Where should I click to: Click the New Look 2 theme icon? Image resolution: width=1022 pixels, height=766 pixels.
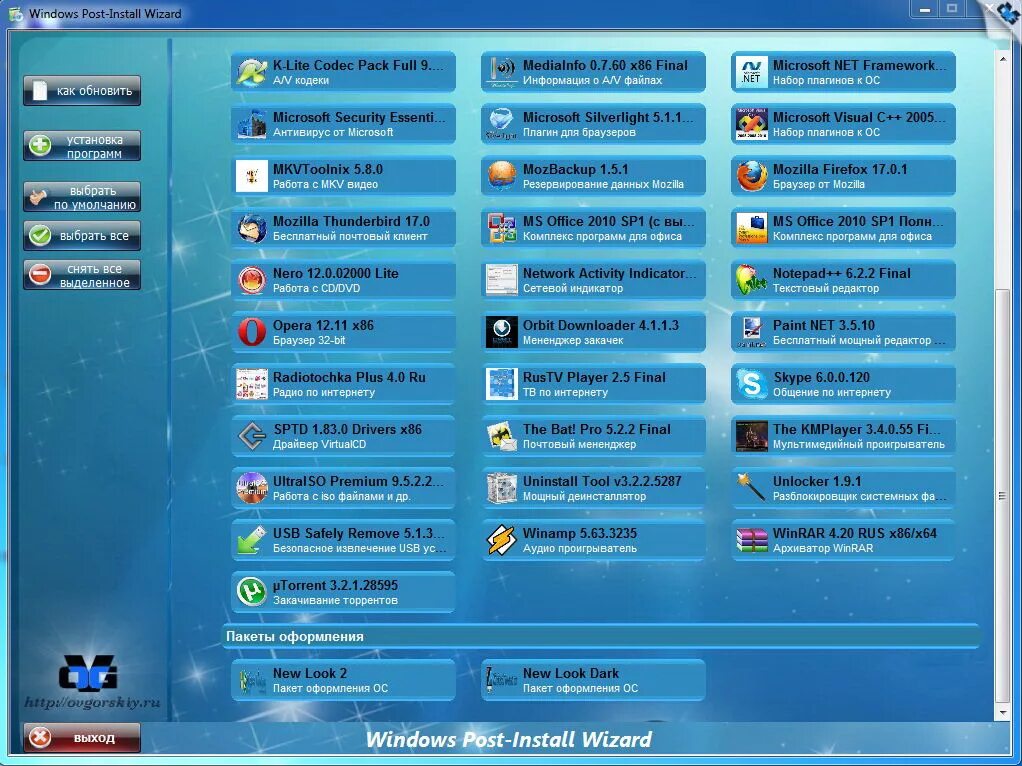point(252,680)
